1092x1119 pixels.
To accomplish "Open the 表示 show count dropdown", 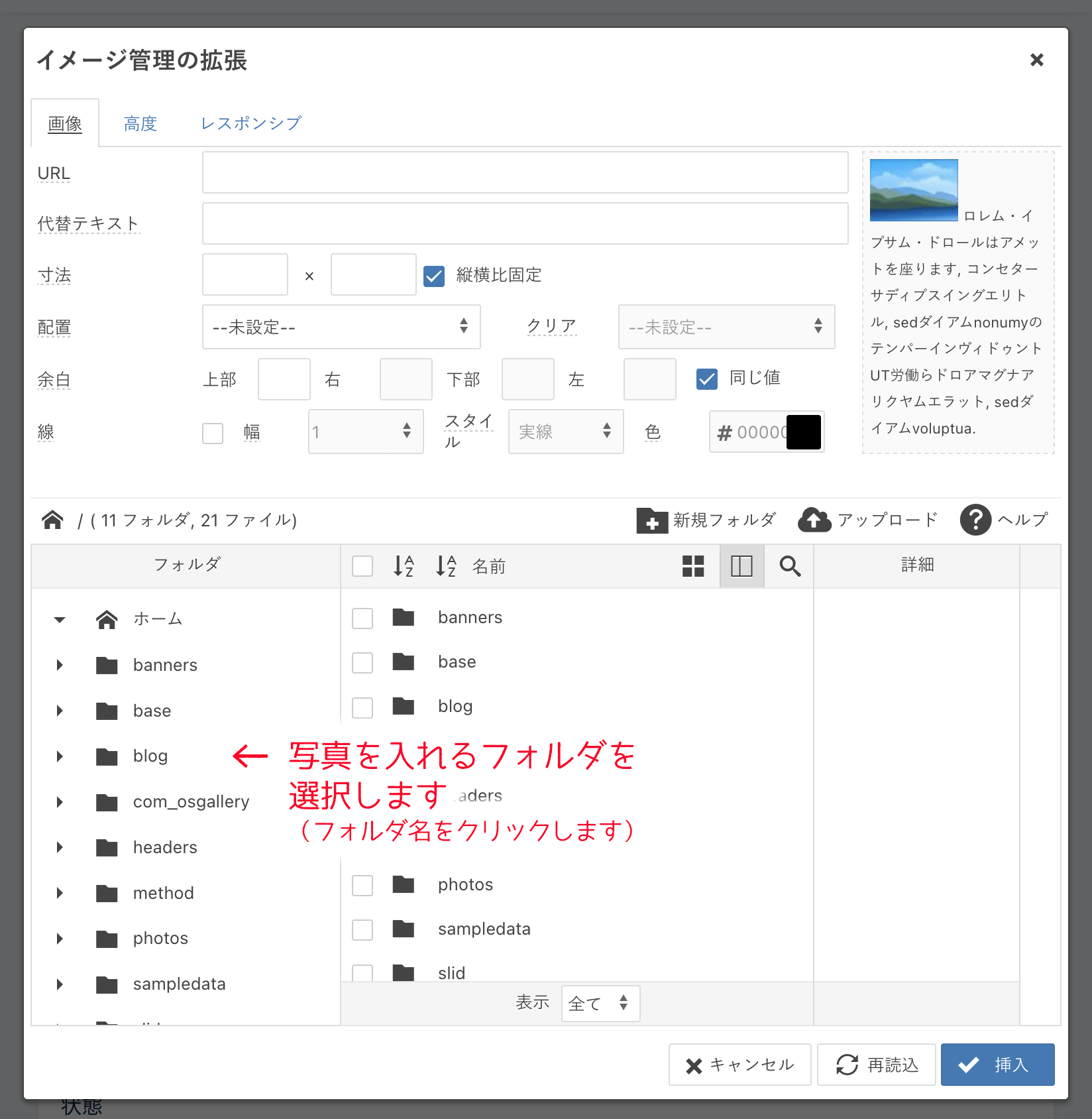I will coord(600,1003).
